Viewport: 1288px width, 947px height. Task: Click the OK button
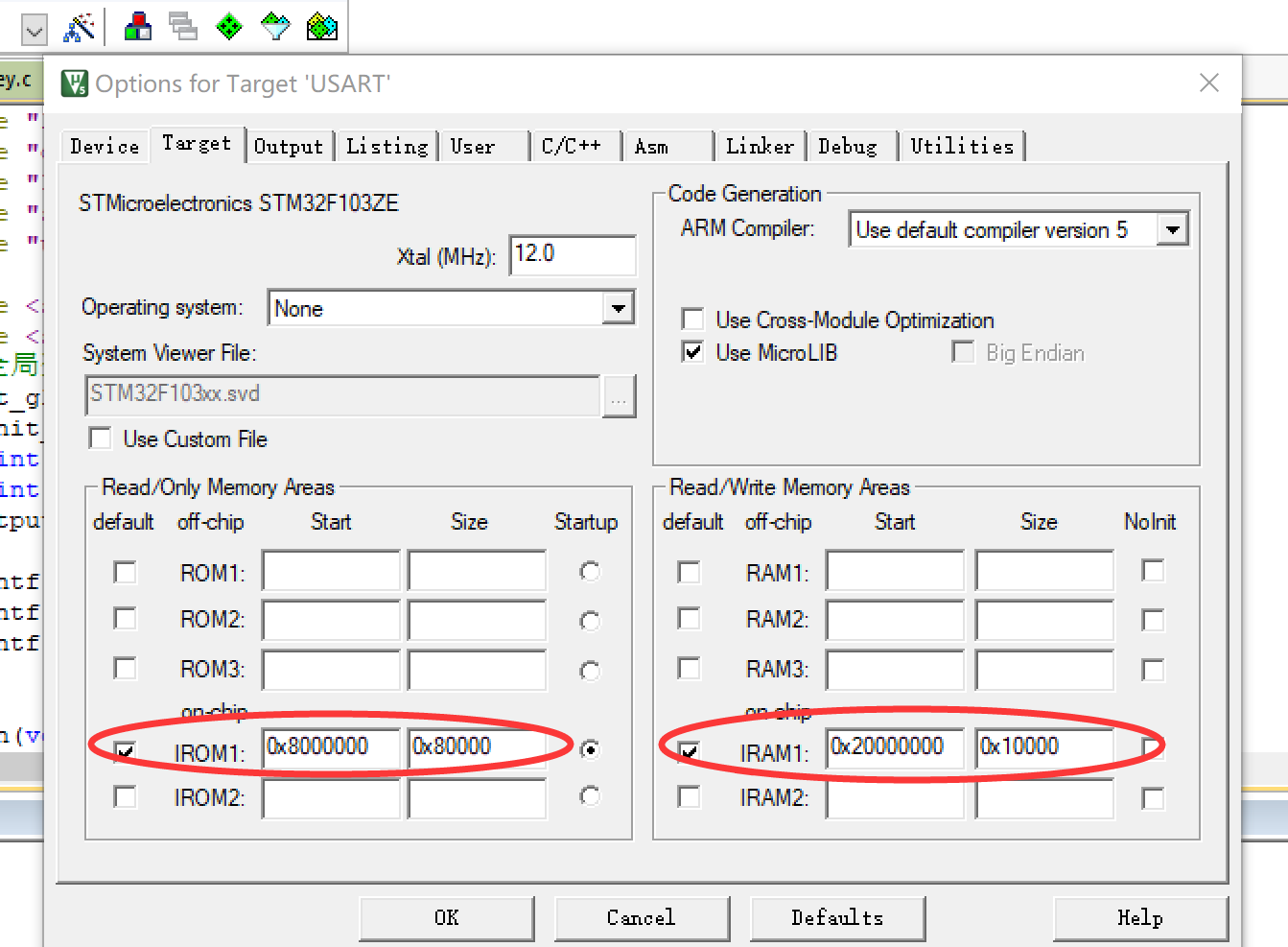tap(447, 918)
